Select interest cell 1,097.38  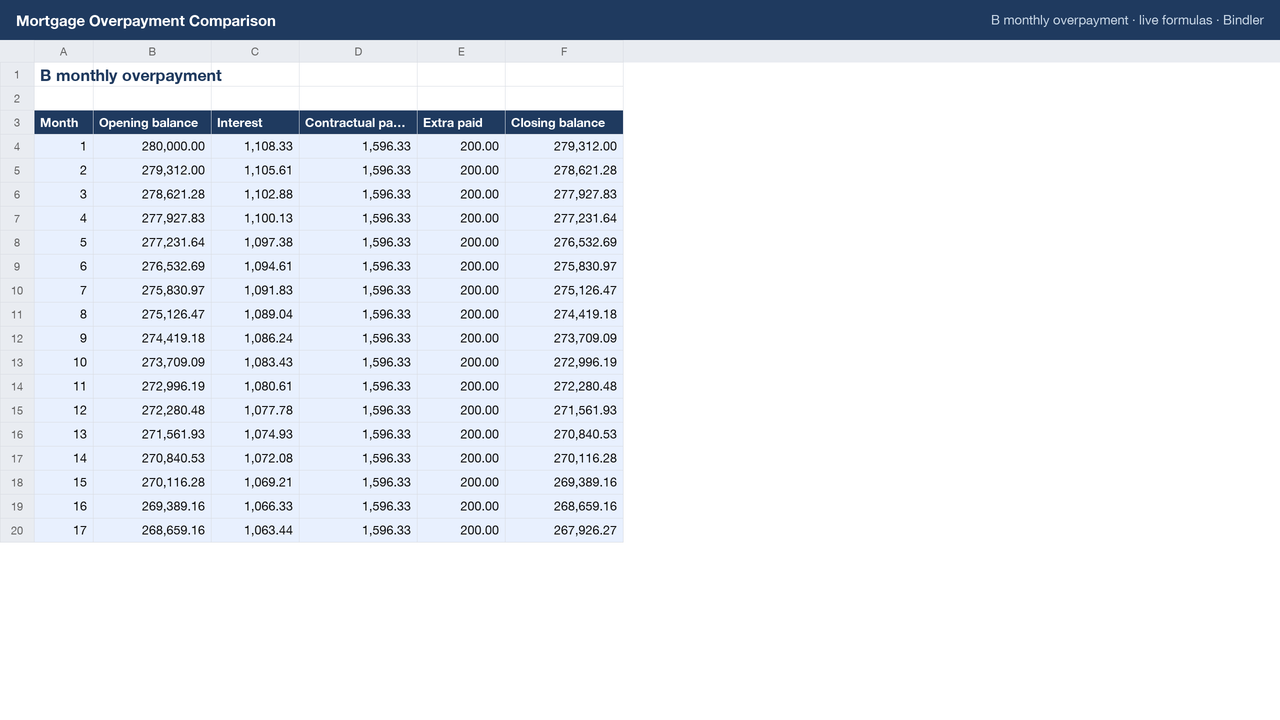coord(255,243)
